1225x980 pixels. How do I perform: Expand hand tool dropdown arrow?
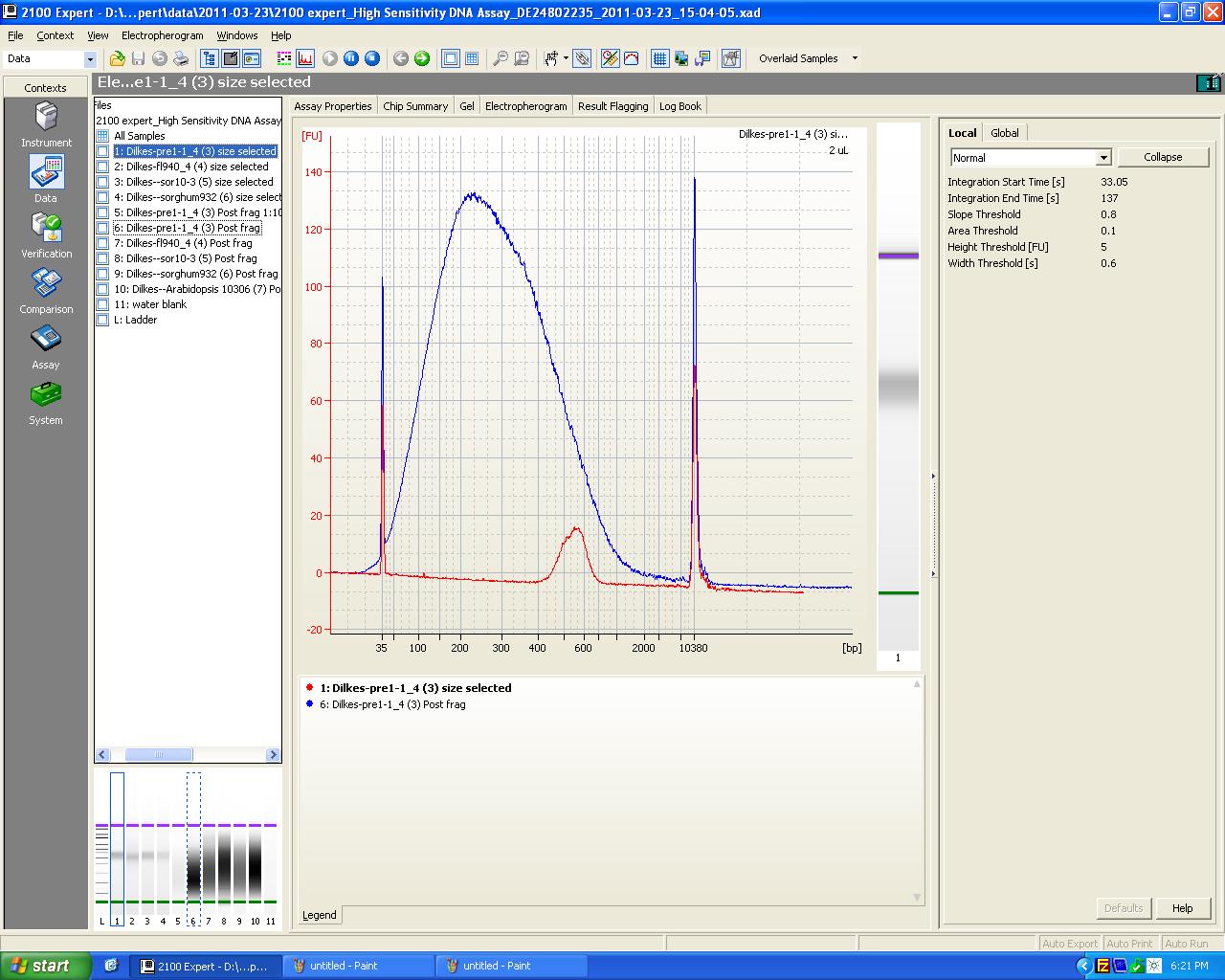[x=566, y=58]
